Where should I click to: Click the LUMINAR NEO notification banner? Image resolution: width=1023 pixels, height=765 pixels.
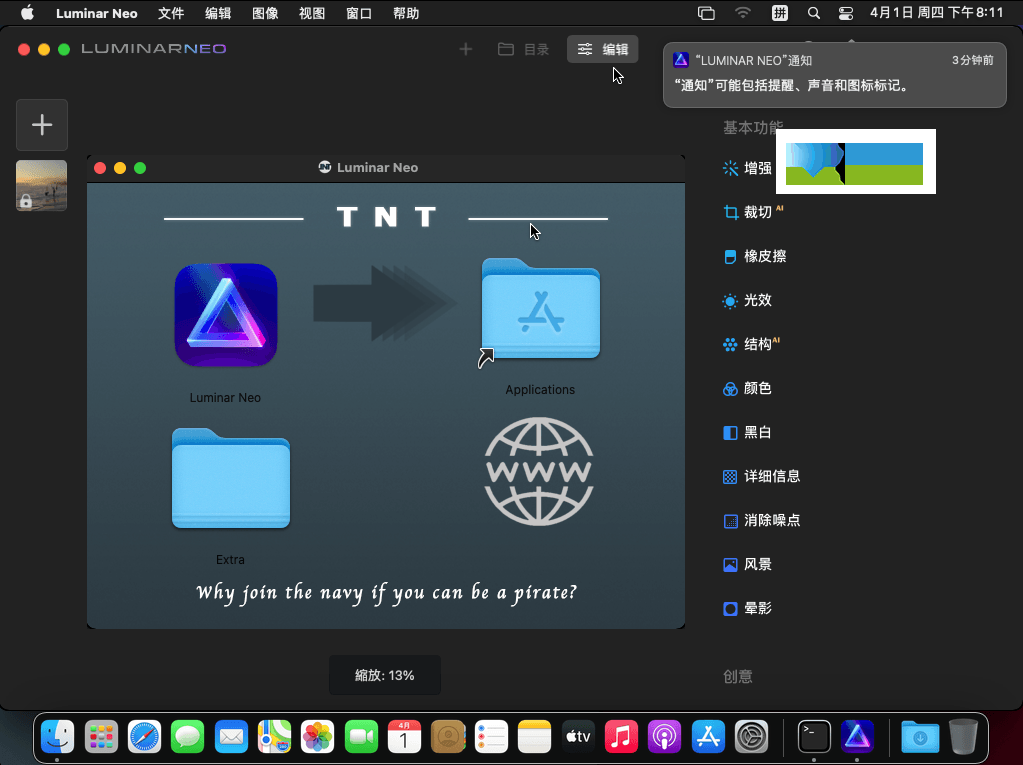pos(834,75)
